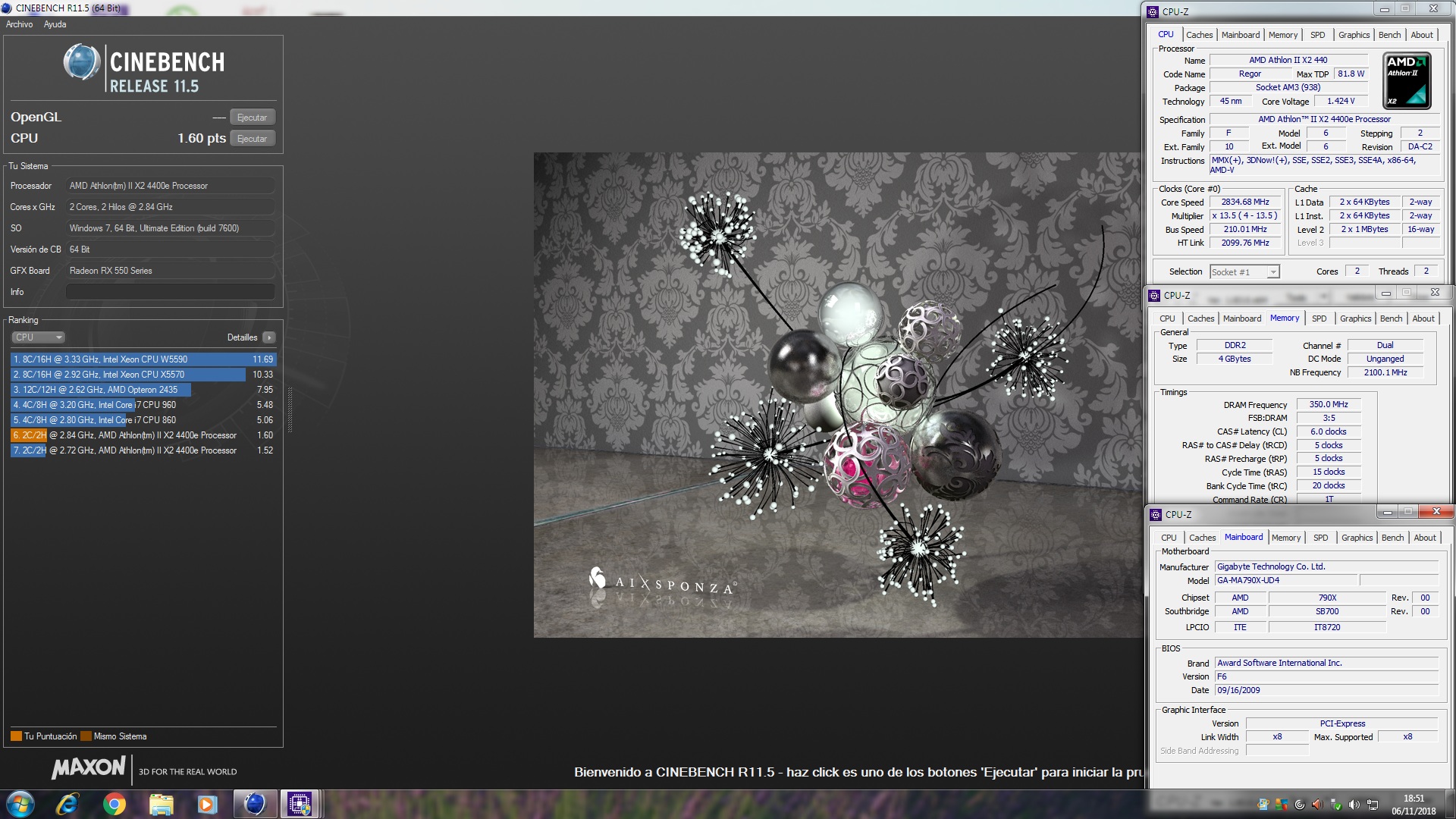Click the Cinebench window title icon

tap(7, 8)
